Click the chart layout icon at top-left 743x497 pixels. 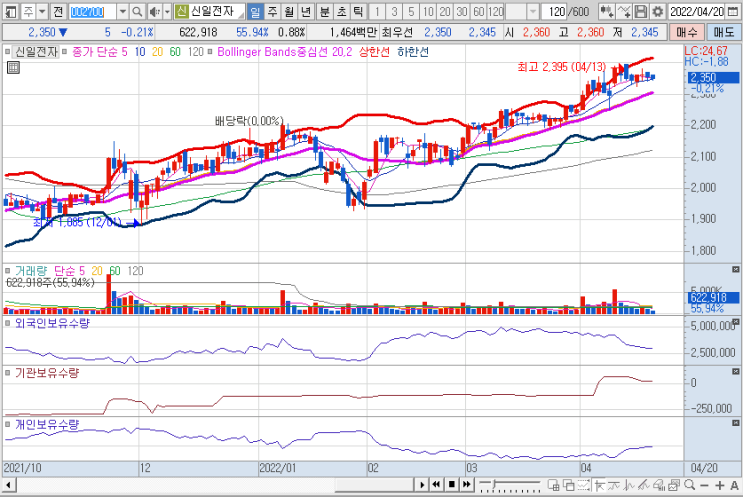coord(10,11)
